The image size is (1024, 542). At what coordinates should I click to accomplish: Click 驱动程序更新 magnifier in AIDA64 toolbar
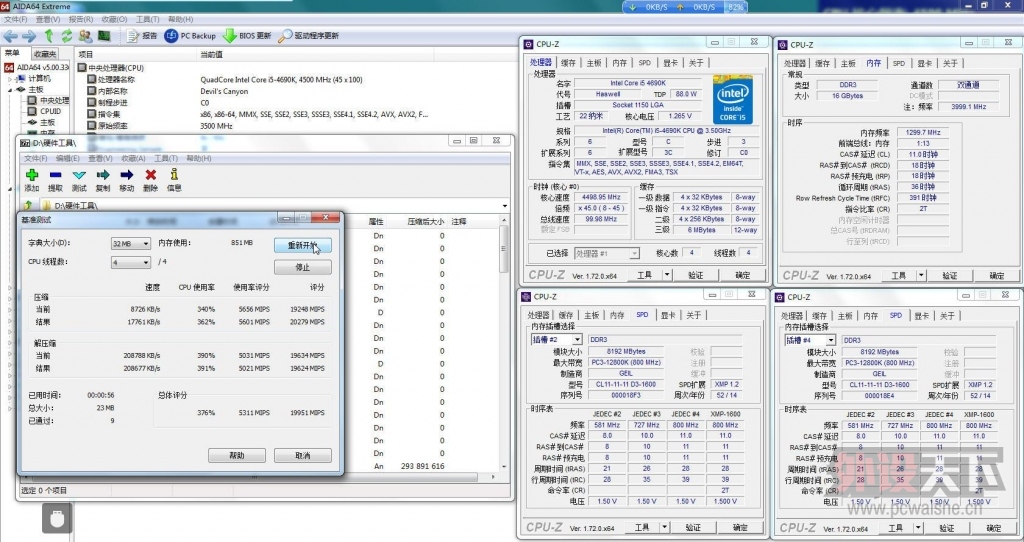[x=308, y=36]
